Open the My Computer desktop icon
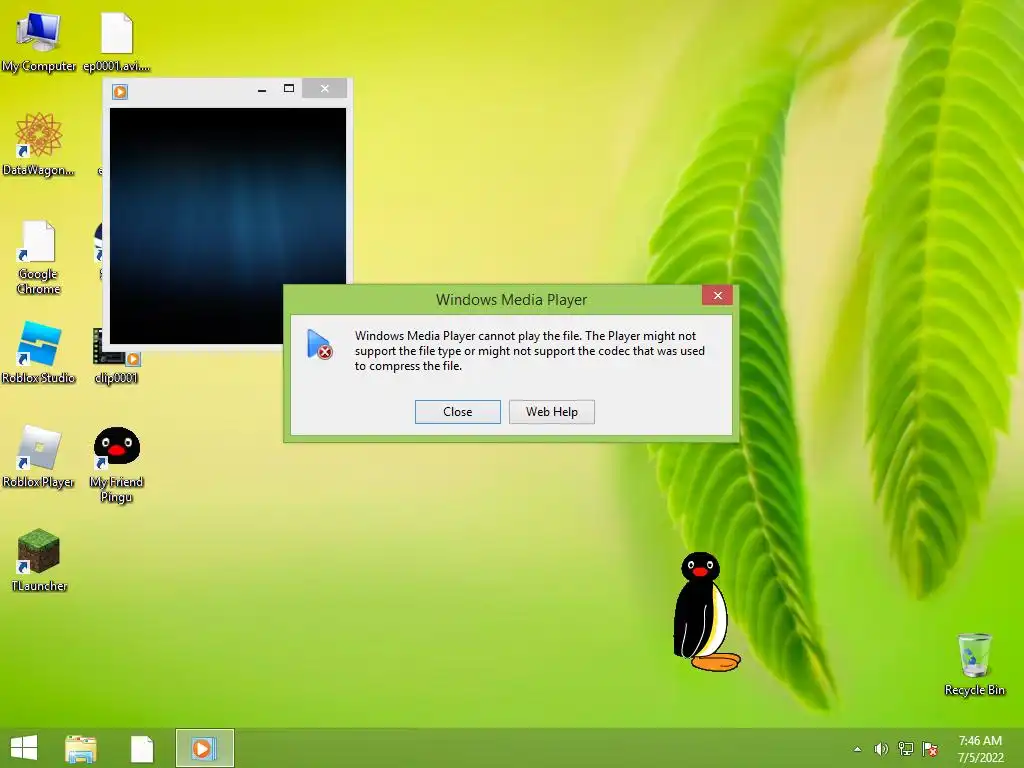Viewport: 1024px width, 768px height. click(x=39, y=42)
